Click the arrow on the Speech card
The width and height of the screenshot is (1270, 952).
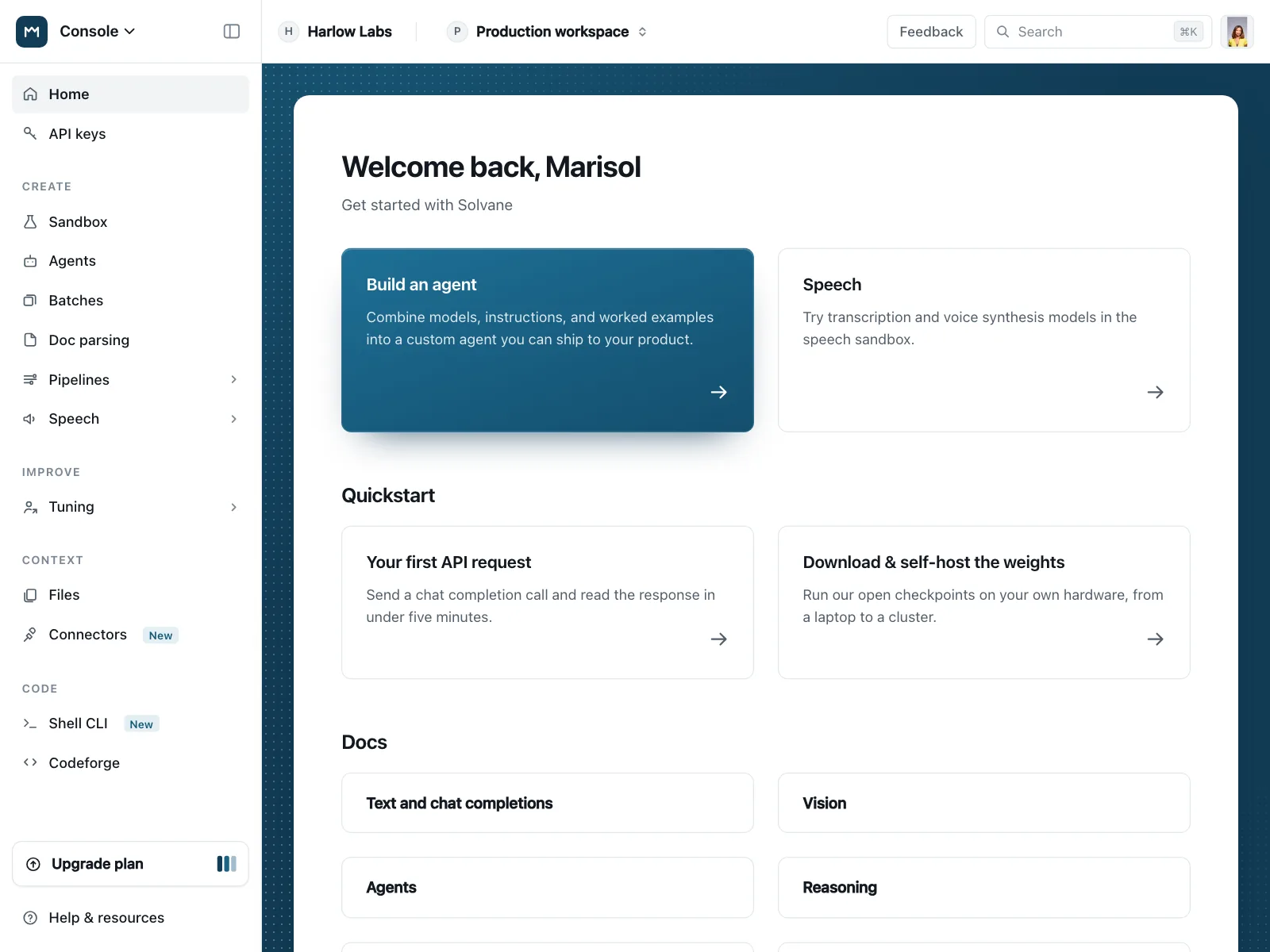pos(1156,392)
